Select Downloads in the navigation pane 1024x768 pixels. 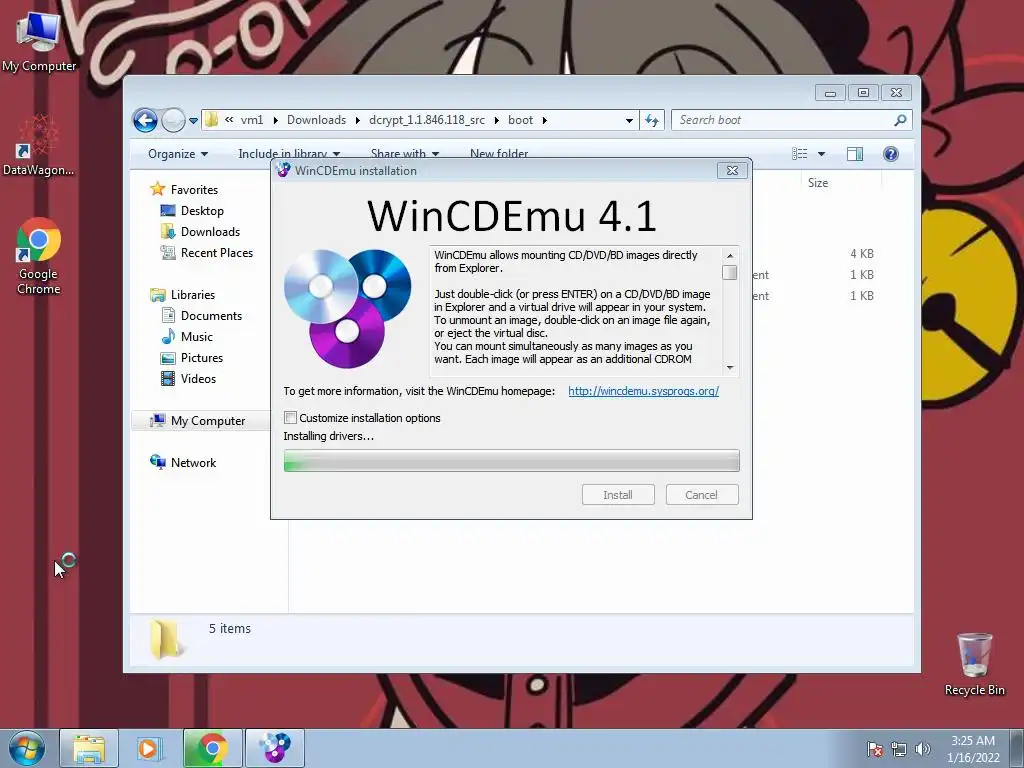tap(210, 232)
